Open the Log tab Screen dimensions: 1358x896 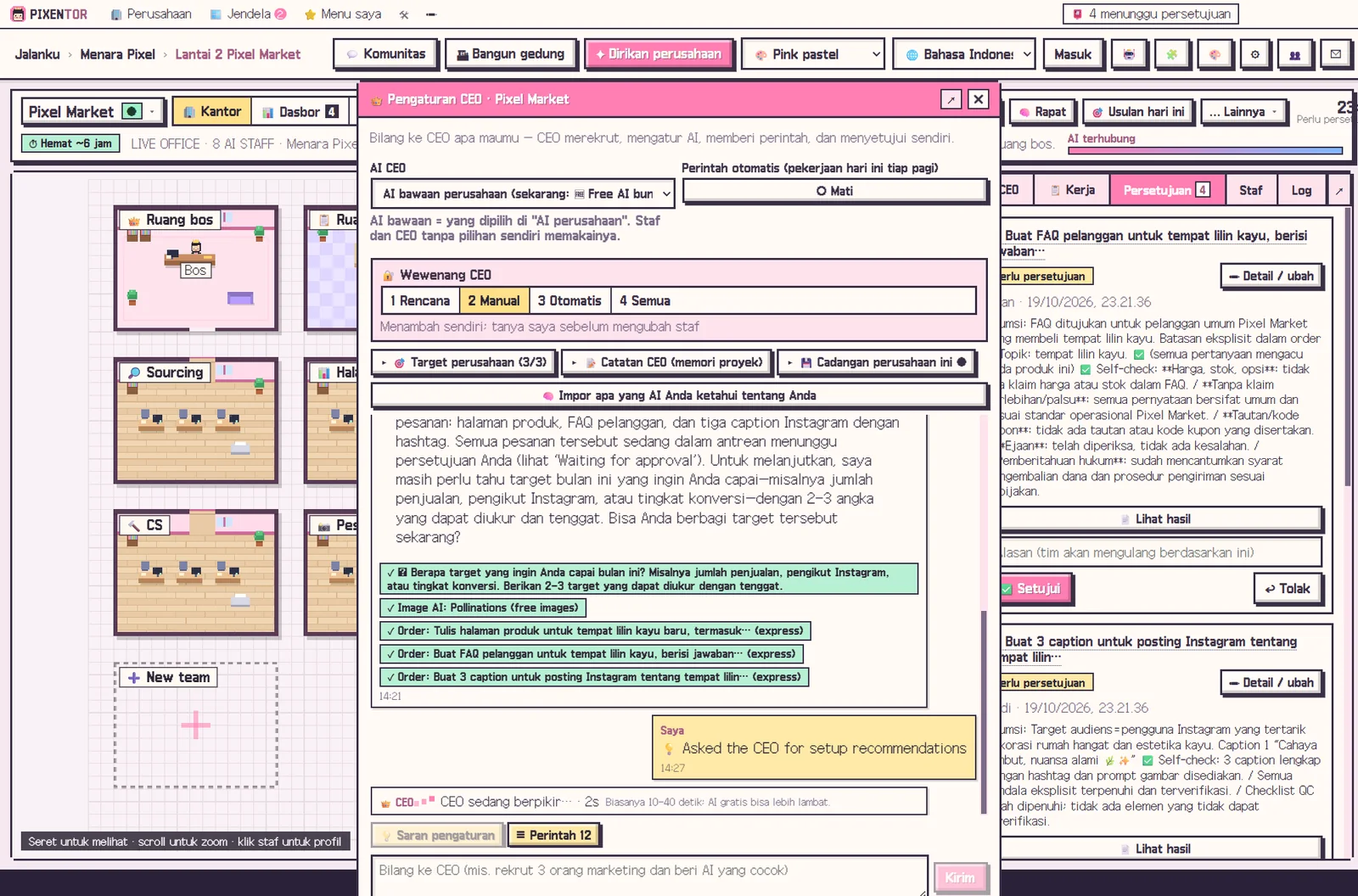[x=1302, y=190]
